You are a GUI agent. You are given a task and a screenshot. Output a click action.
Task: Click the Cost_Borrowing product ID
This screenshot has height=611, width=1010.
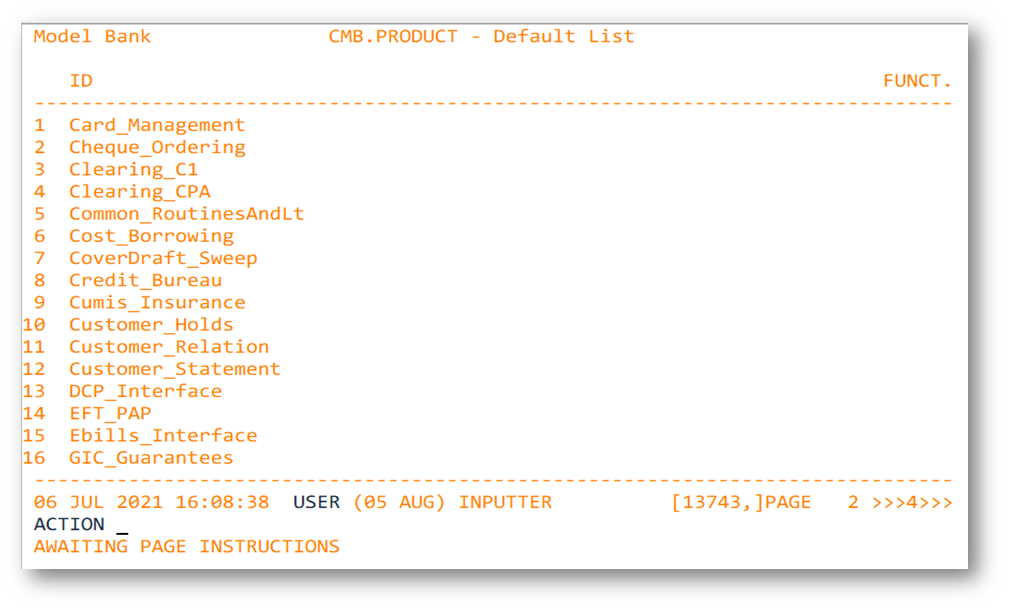(x=151, y=236)
